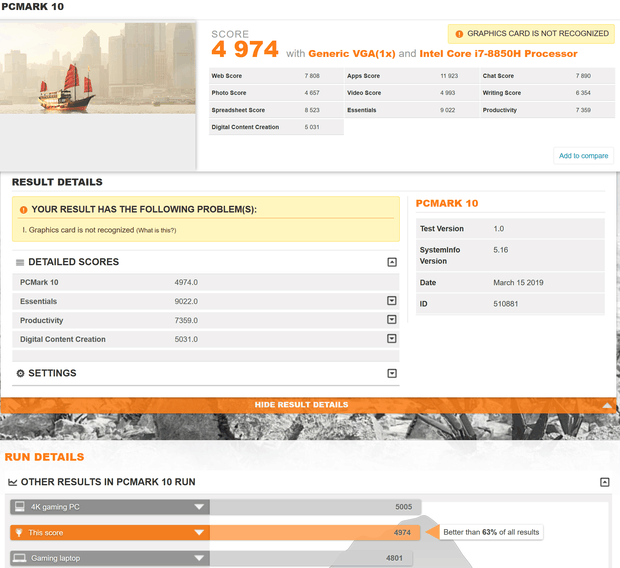
Task: Click Digital Content Creation 5 031 summary cell
Action: (x=276, y=127)
